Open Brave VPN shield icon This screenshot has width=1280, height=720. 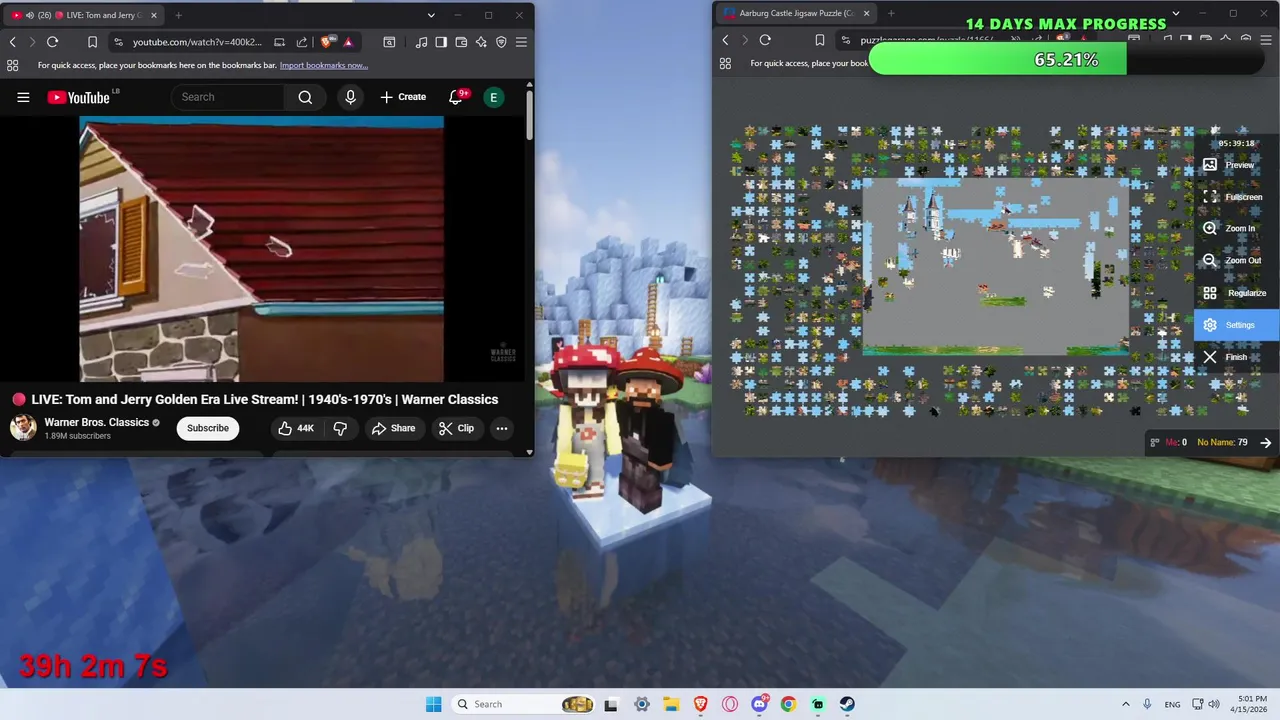point(501,42)
